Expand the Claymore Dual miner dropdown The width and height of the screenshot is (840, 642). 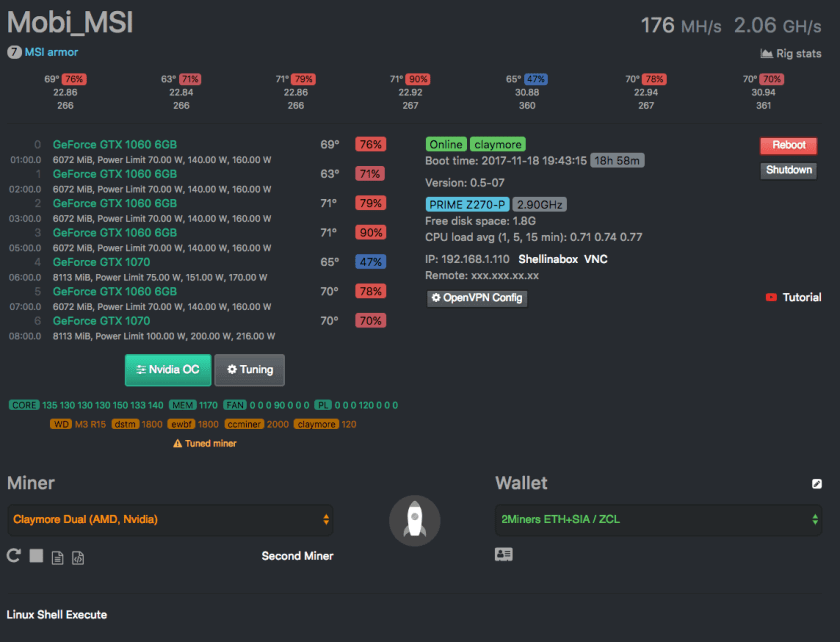click(170, 519)
